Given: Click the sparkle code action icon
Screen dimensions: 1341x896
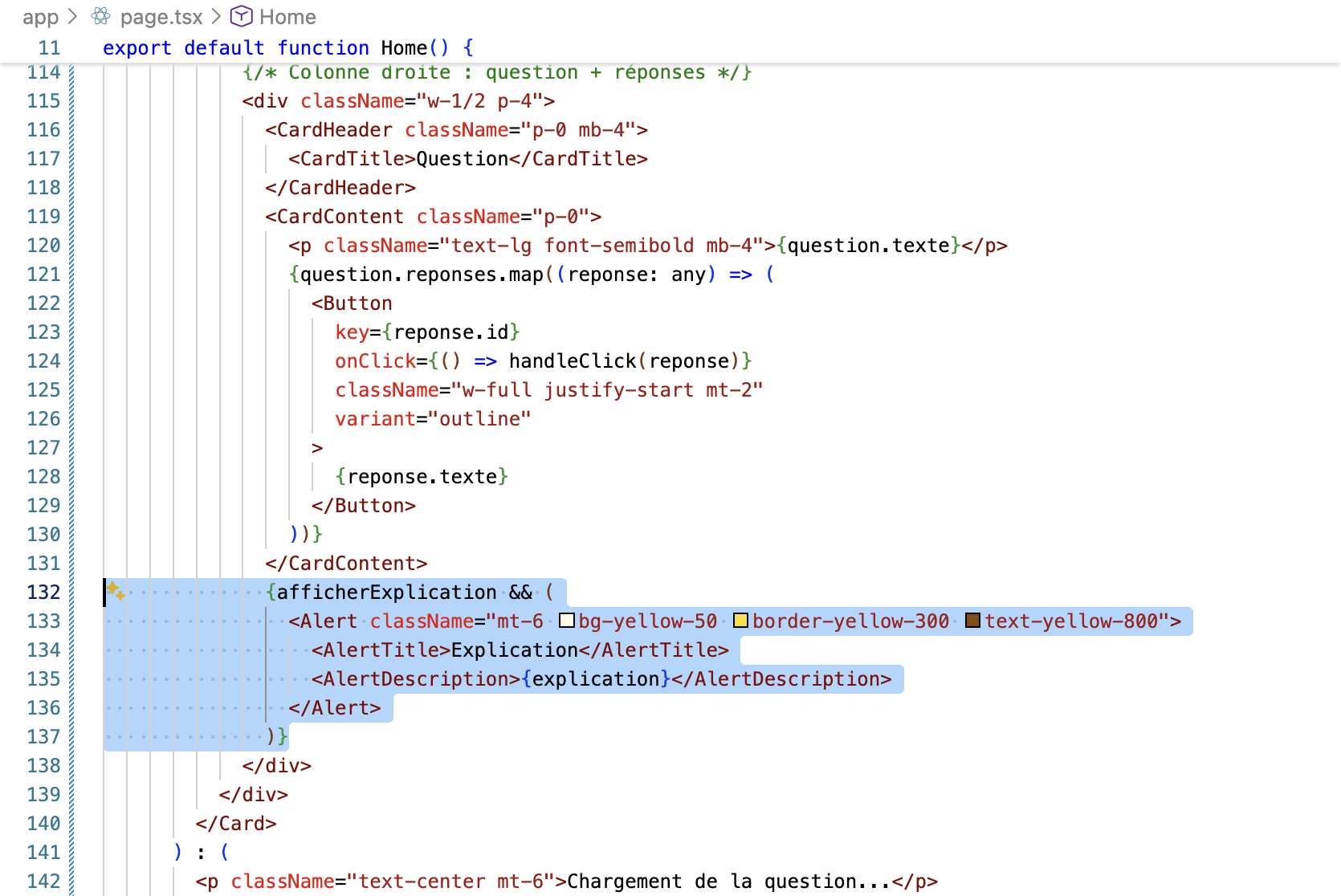Looking at the screenshot, I should point(116,592).
